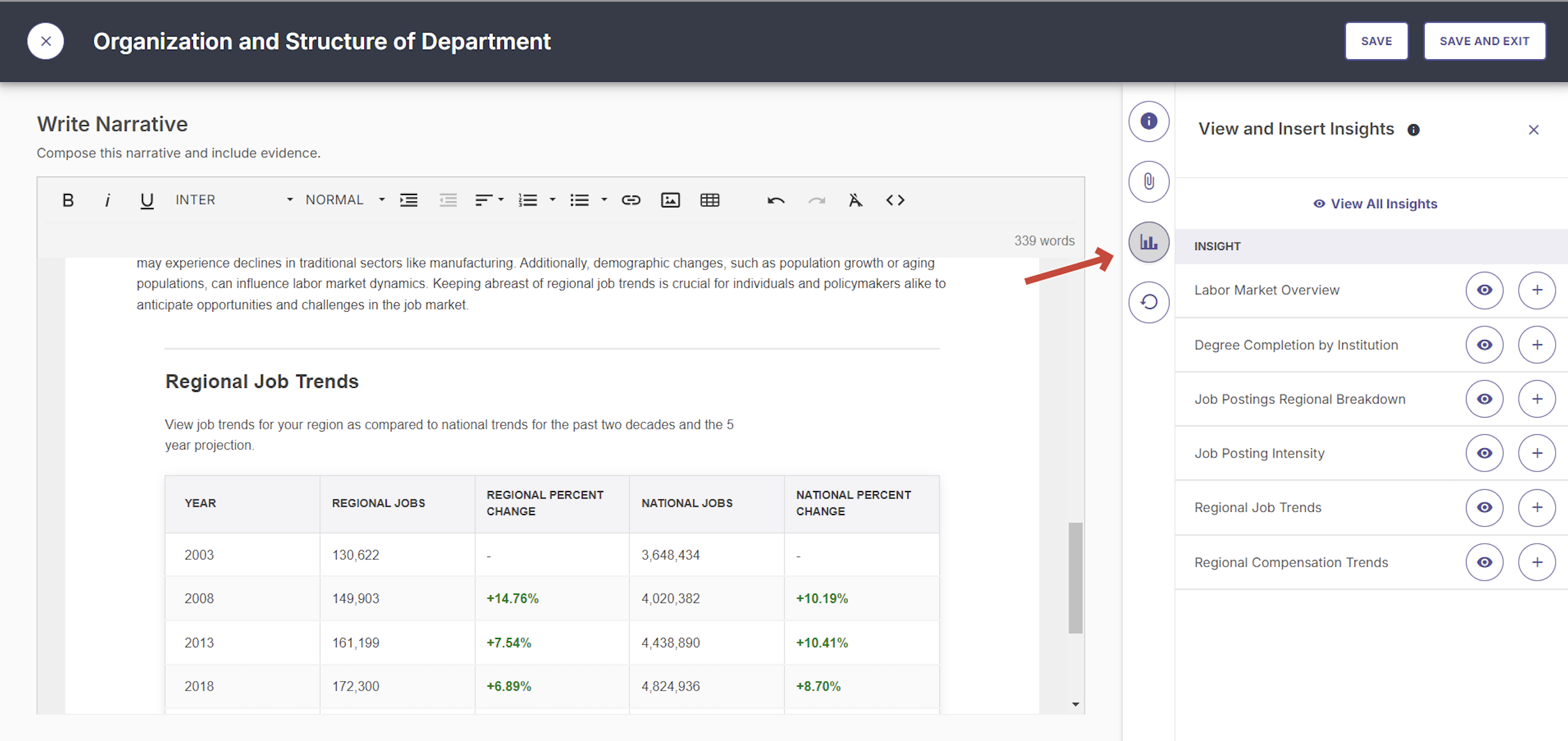Click the 2008 year cell

(242, 599)
